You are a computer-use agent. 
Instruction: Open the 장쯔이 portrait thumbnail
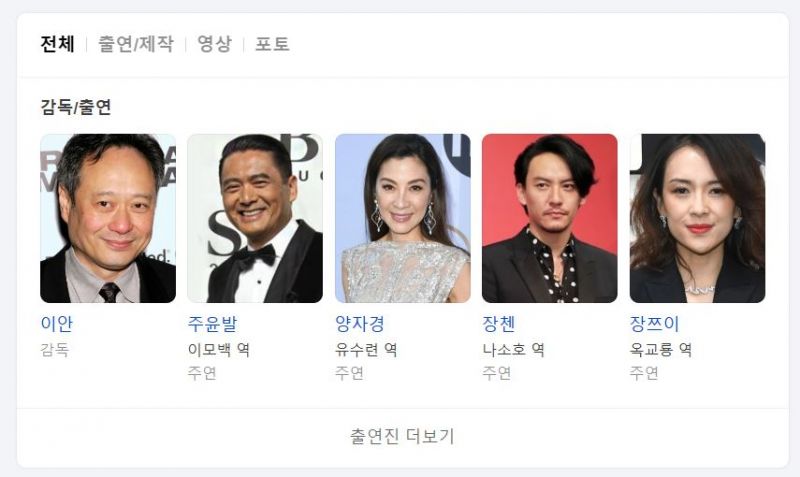[697, 218]
